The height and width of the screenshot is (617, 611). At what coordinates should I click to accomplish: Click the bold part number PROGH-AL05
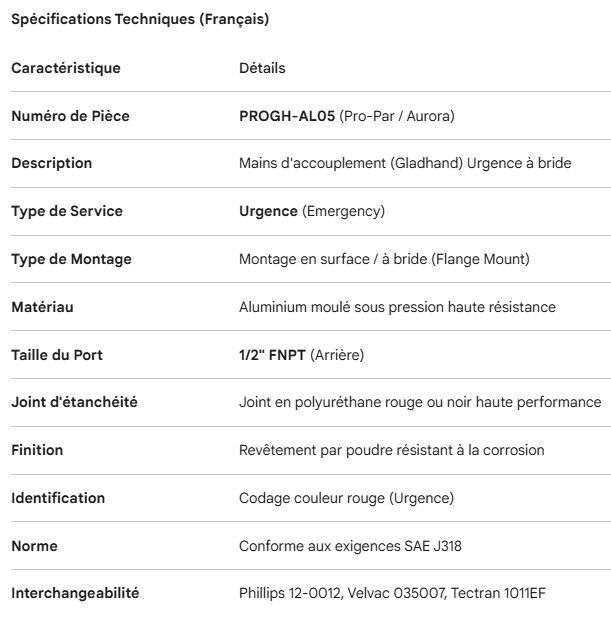(x=287, y=116)
